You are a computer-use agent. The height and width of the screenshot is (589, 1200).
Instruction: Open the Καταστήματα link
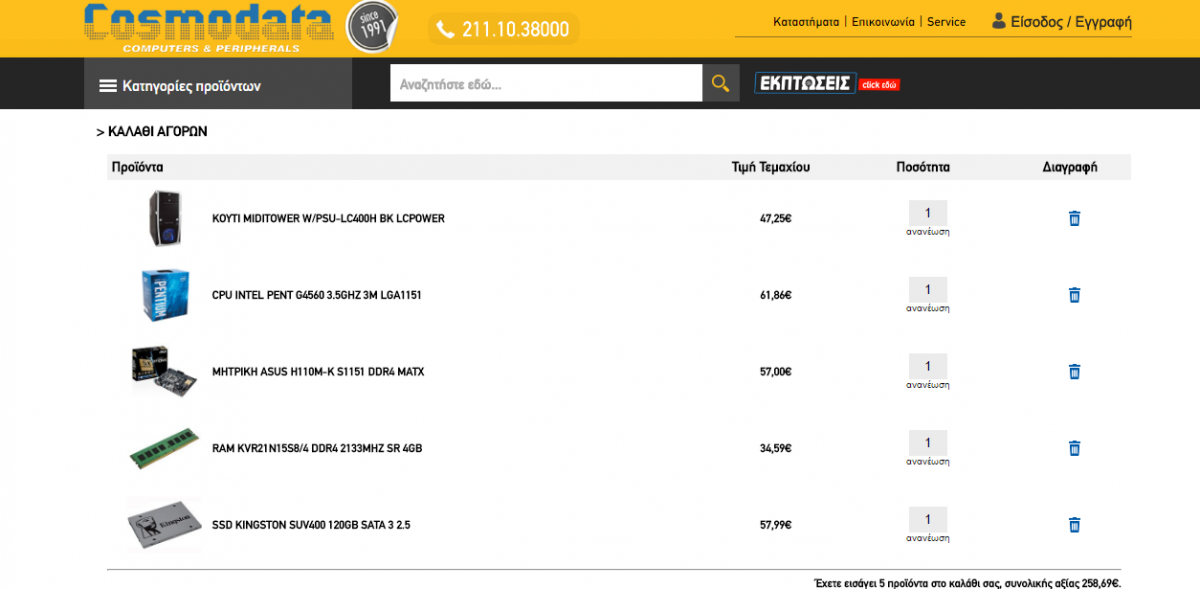click(806, 21)
